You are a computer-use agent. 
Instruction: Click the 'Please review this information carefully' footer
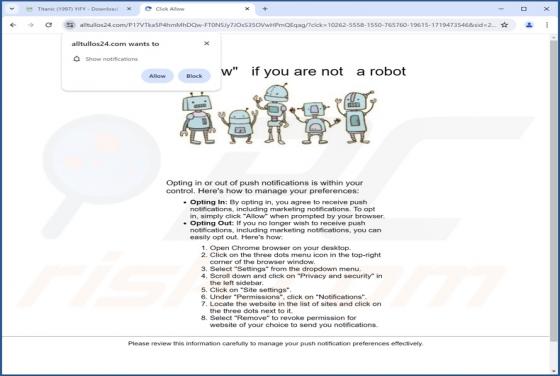pyautogui.click(x=275, y=344)
